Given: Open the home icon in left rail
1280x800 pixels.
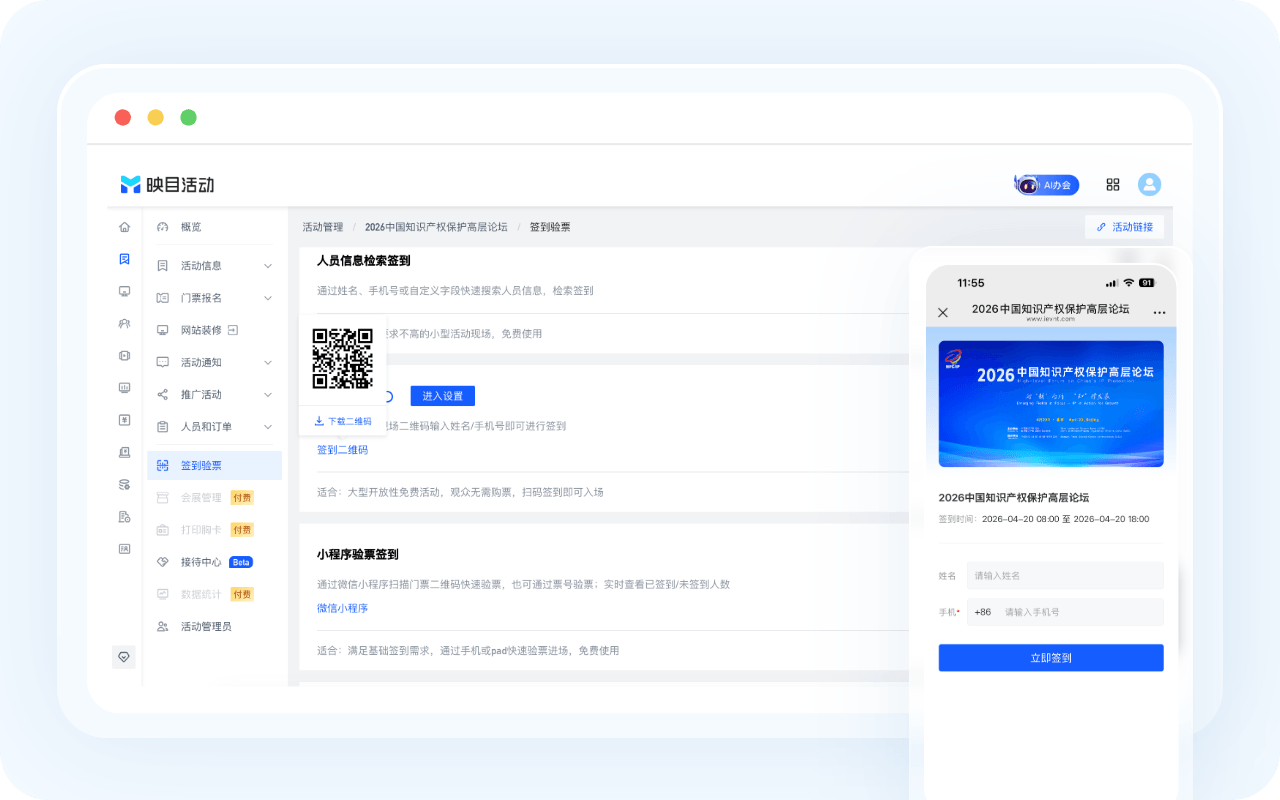Looking at the screenshot, I should (124, 227).
